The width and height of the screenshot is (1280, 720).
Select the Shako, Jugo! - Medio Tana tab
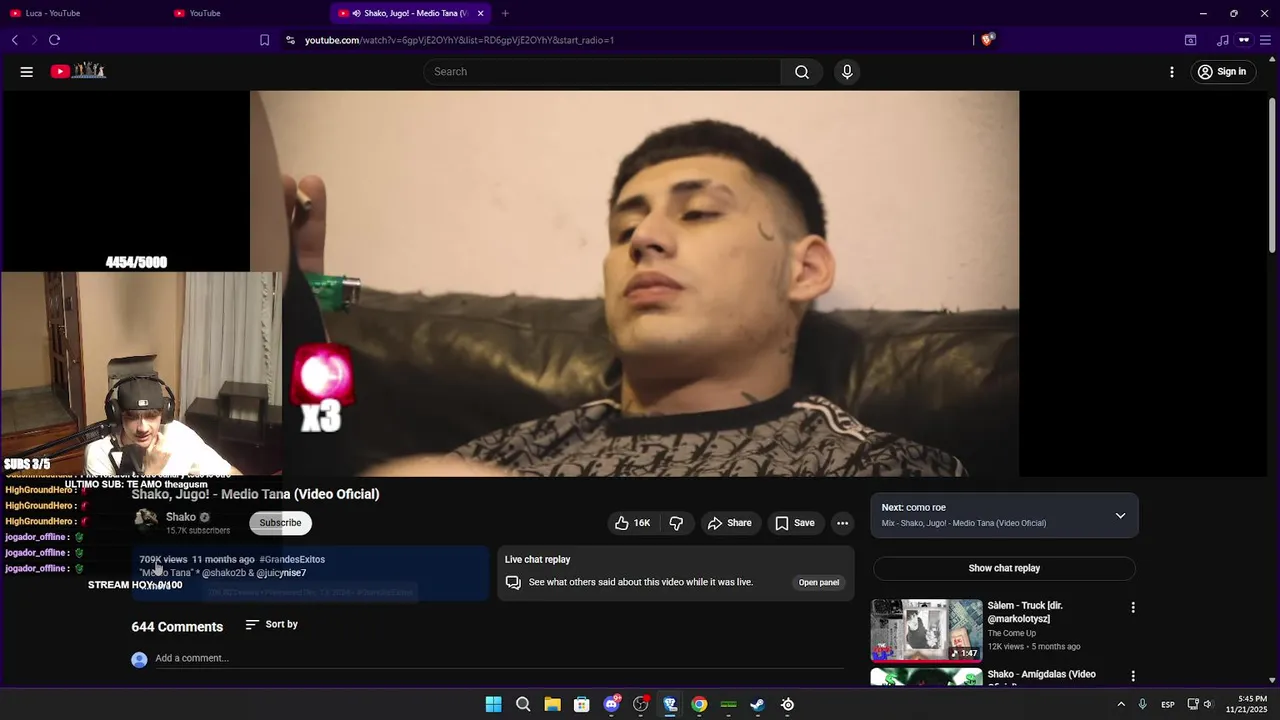[x=410, y=13]
